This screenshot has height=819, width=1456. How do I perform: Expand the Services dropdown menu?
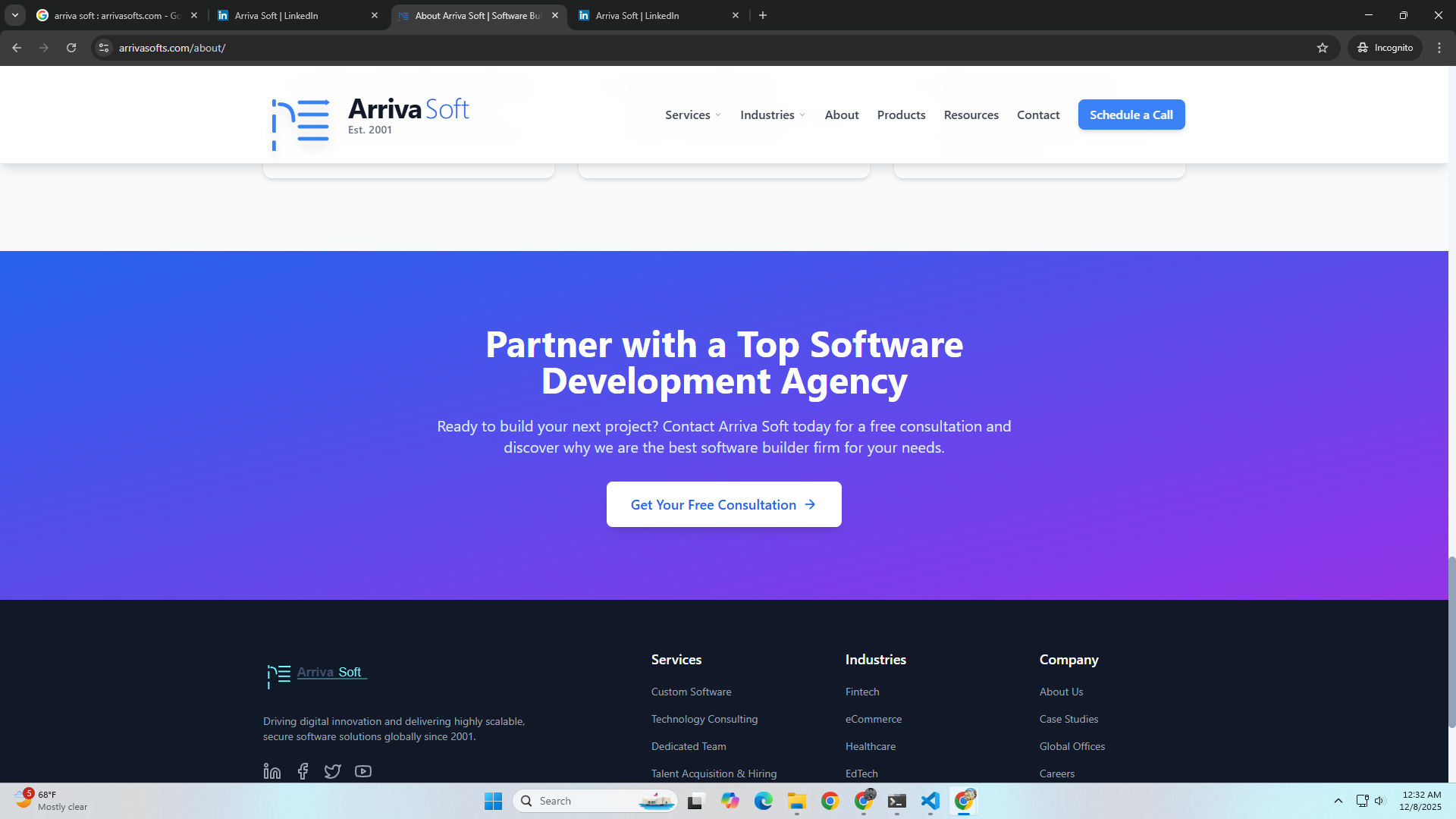pos(693,115)
